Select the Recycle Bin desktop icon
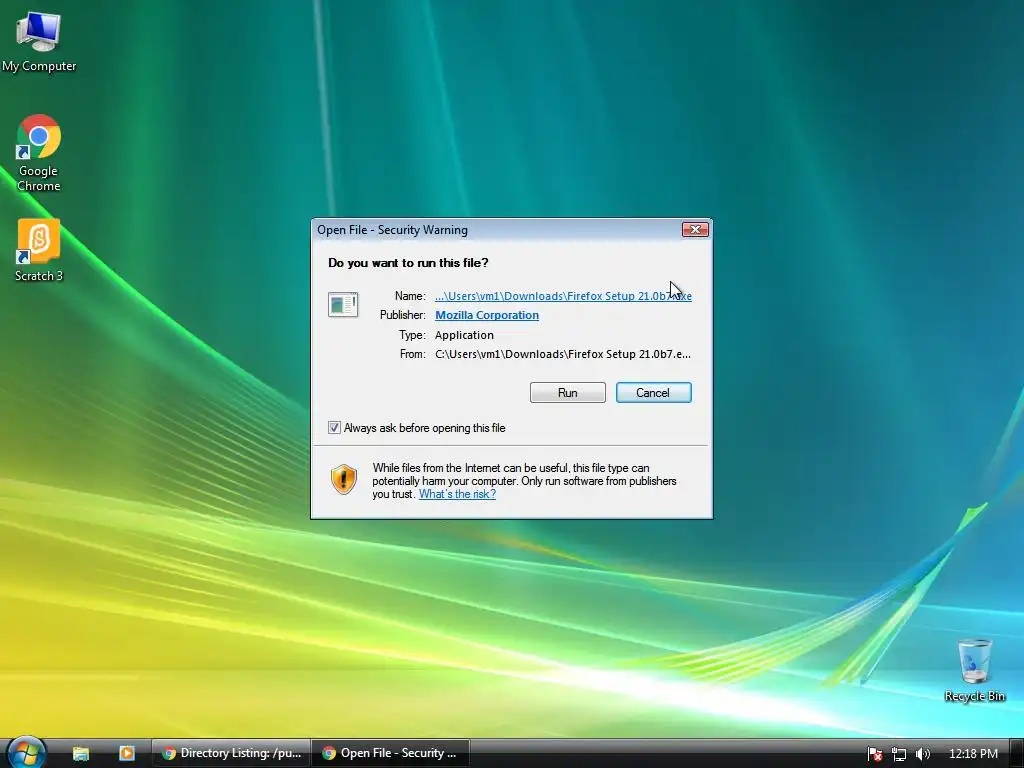The width and height of the screenshot is (1024, 768). pos(974,669)
